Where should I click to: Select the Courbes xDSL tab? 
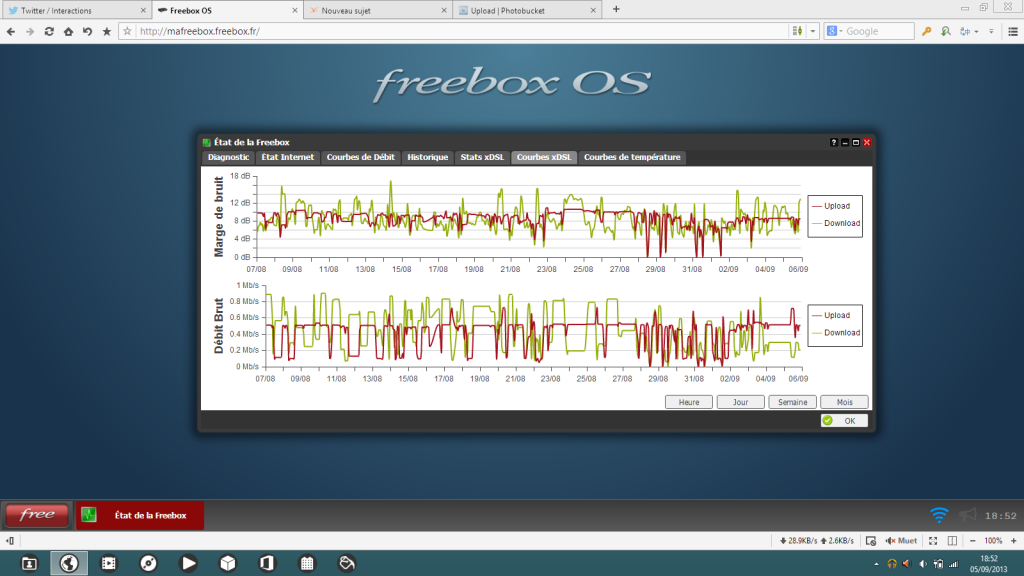tap(544, 157)
